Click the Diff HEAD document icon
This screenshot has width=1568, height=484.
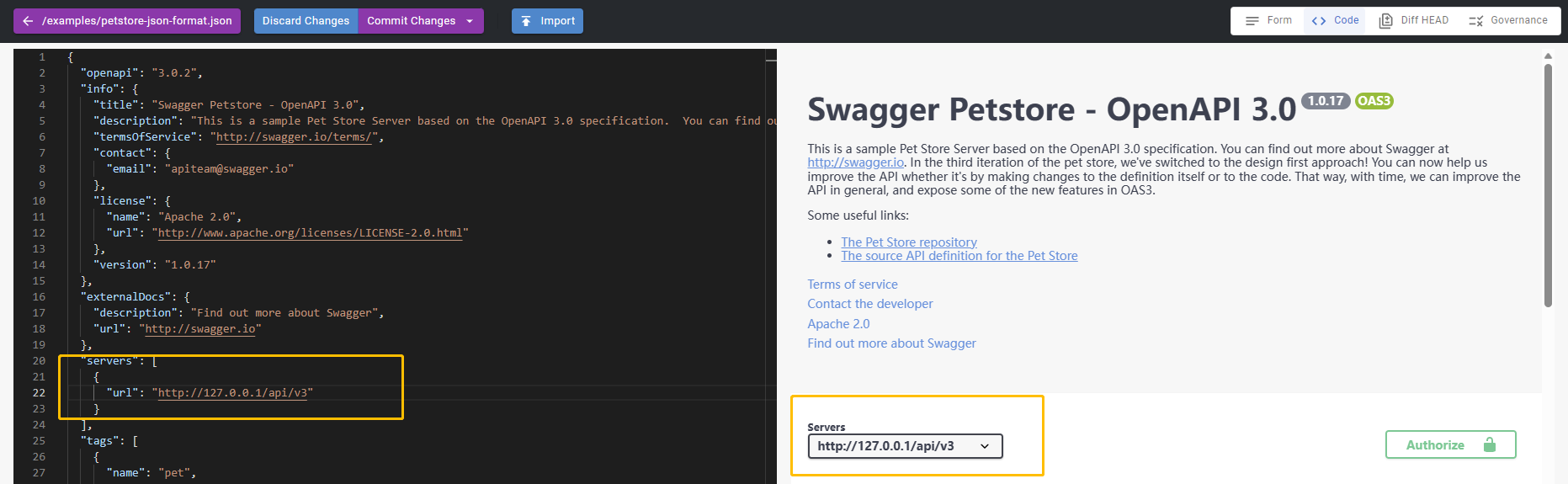(x=1385, y=21)
